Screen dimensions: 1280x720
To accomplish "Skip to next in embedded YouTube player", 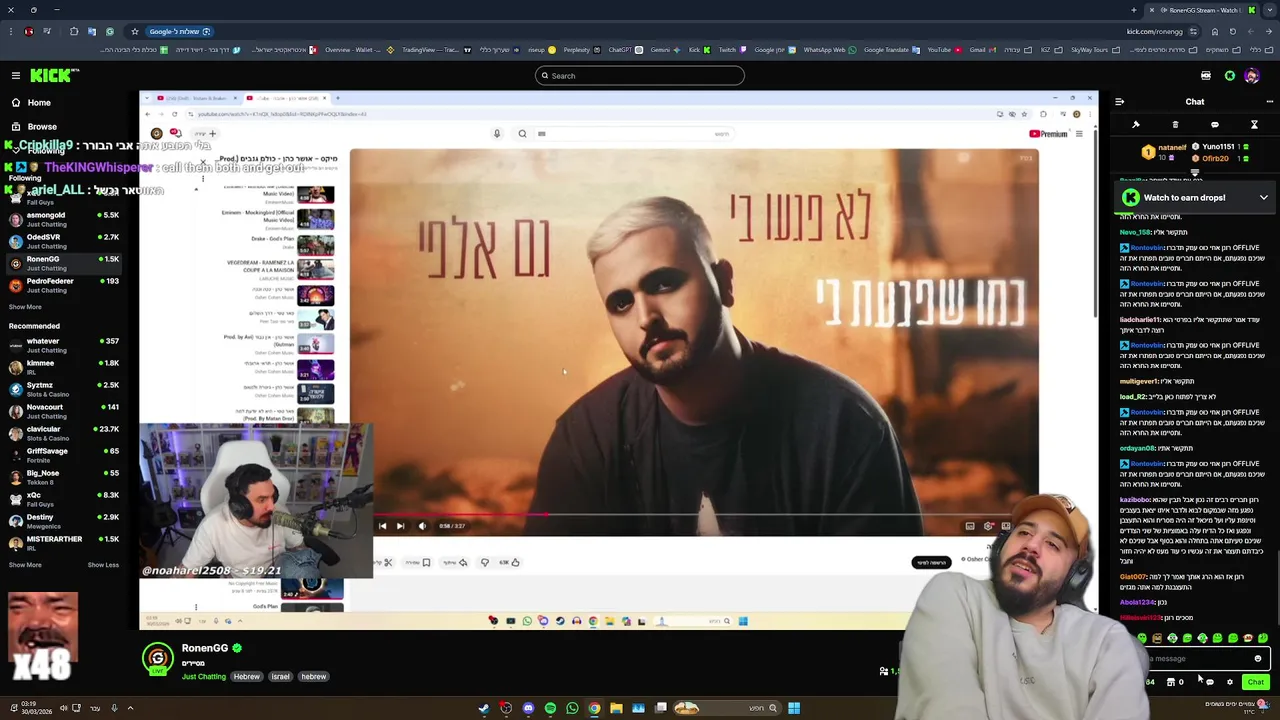I will click(400, 526).
